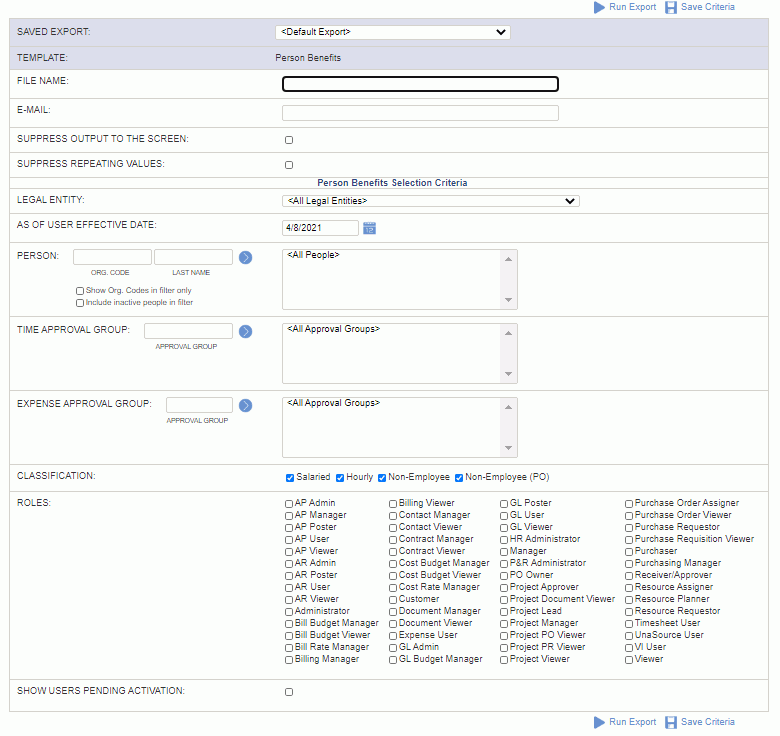Select <All Approval Groups> in Expense Approval list

pyautogui.click(x=333, y=403)
